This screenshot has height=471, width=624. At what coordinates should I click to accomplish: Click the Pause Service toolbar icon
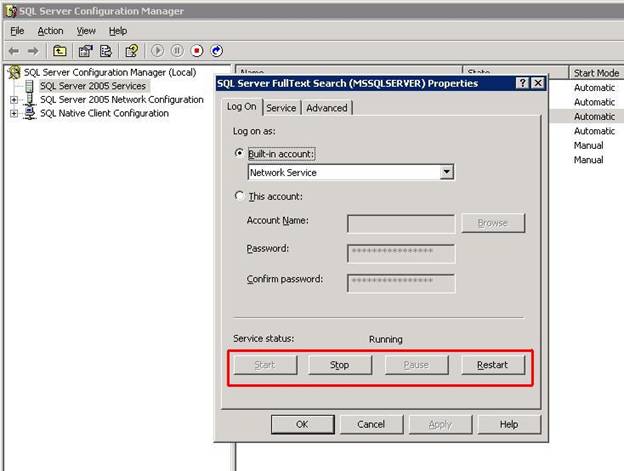177,51
